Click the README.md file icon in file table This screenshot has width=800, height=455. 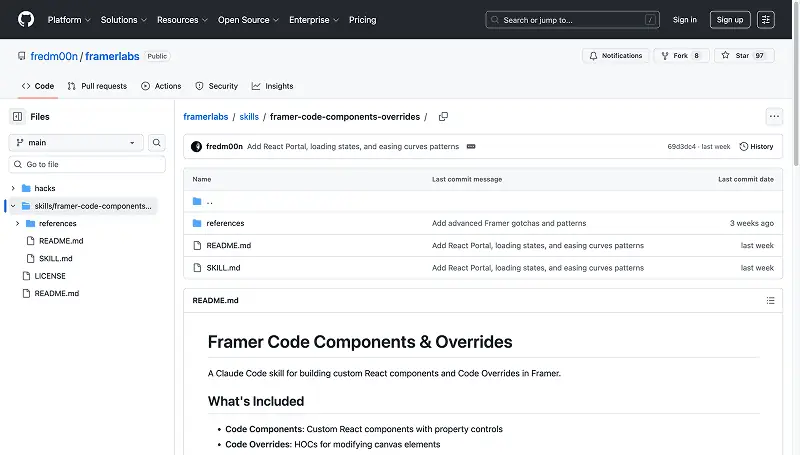(x=197, y=245)
